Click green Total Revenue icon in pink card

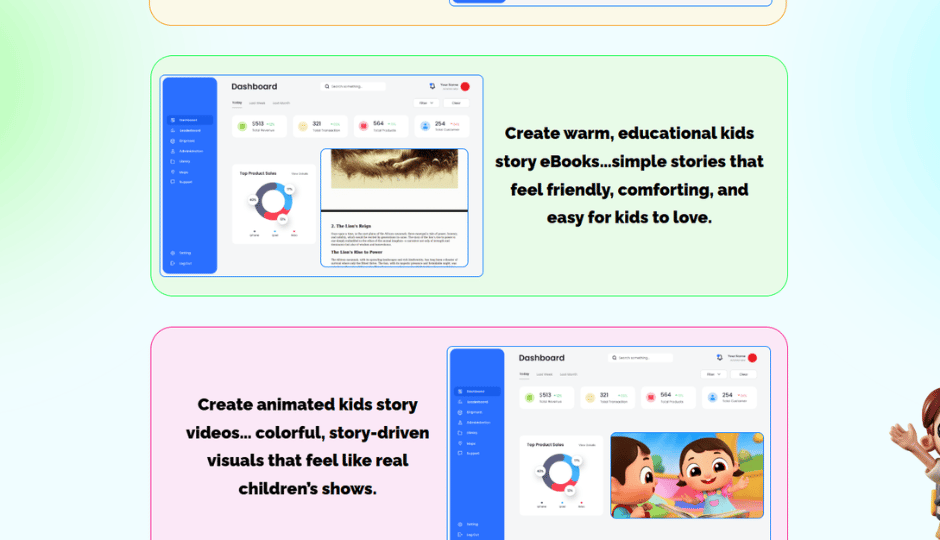tap(529, 398)
